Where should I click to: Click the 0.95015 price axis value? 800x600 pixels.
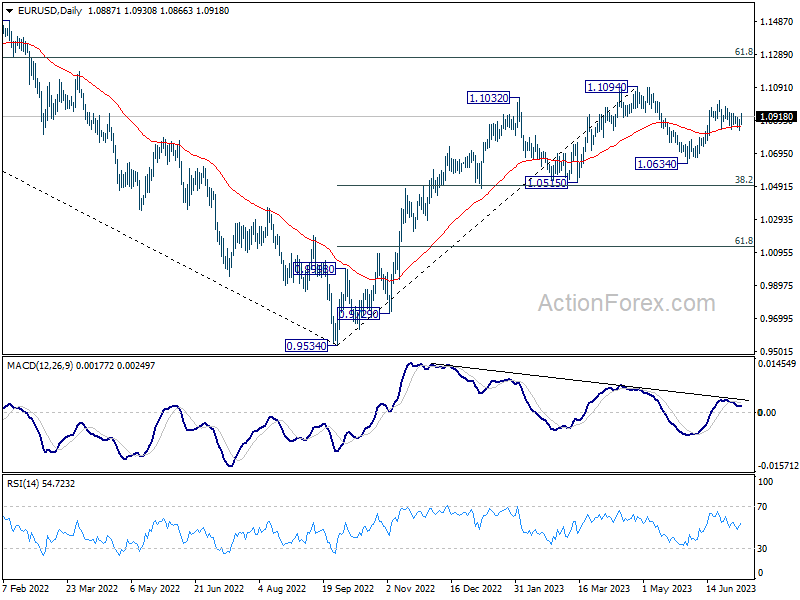777,352
